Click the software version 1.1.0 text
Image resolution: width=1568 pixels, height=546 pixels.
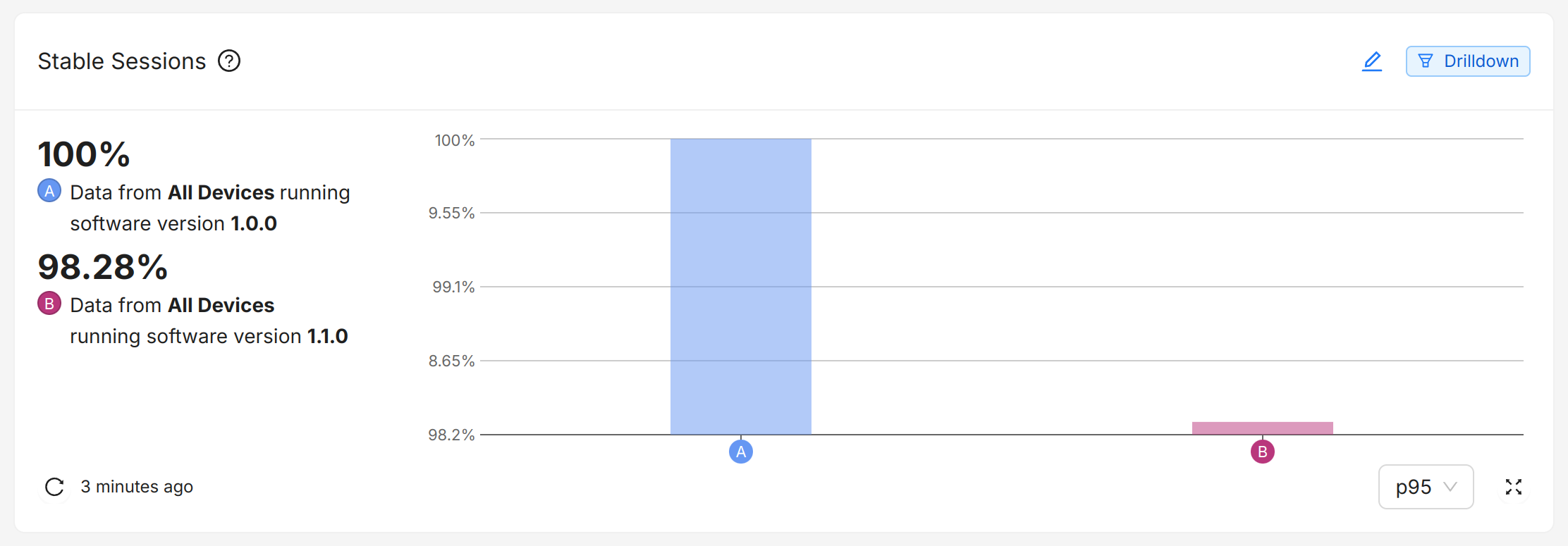209,336
